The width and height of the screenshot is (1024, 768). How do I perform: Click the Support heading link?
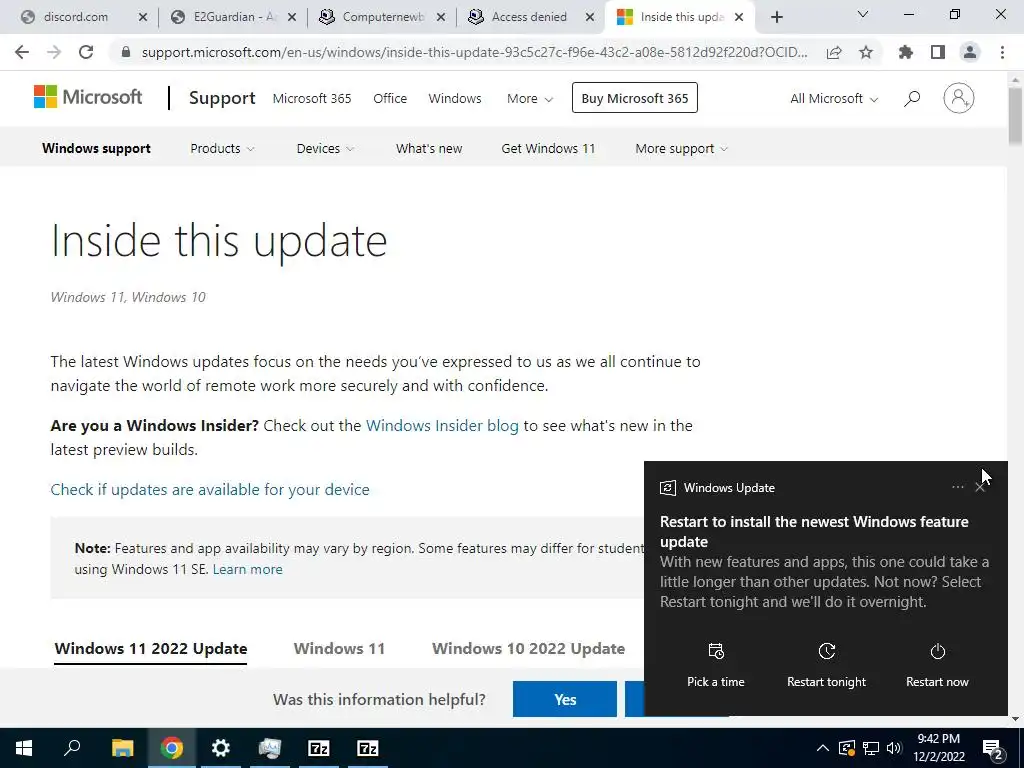coord(222,98)
